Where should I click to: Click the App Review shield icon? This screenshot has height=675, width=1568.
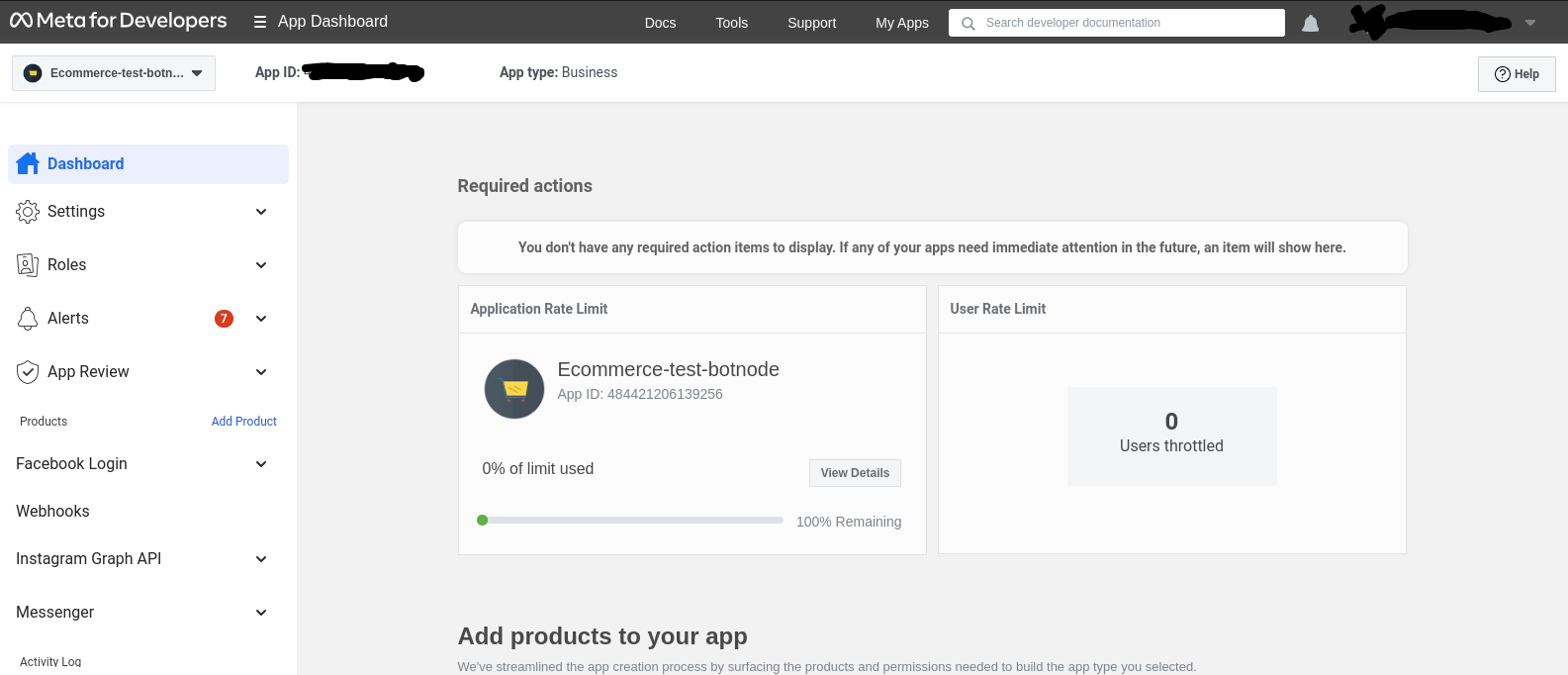(x=28, y=371)
